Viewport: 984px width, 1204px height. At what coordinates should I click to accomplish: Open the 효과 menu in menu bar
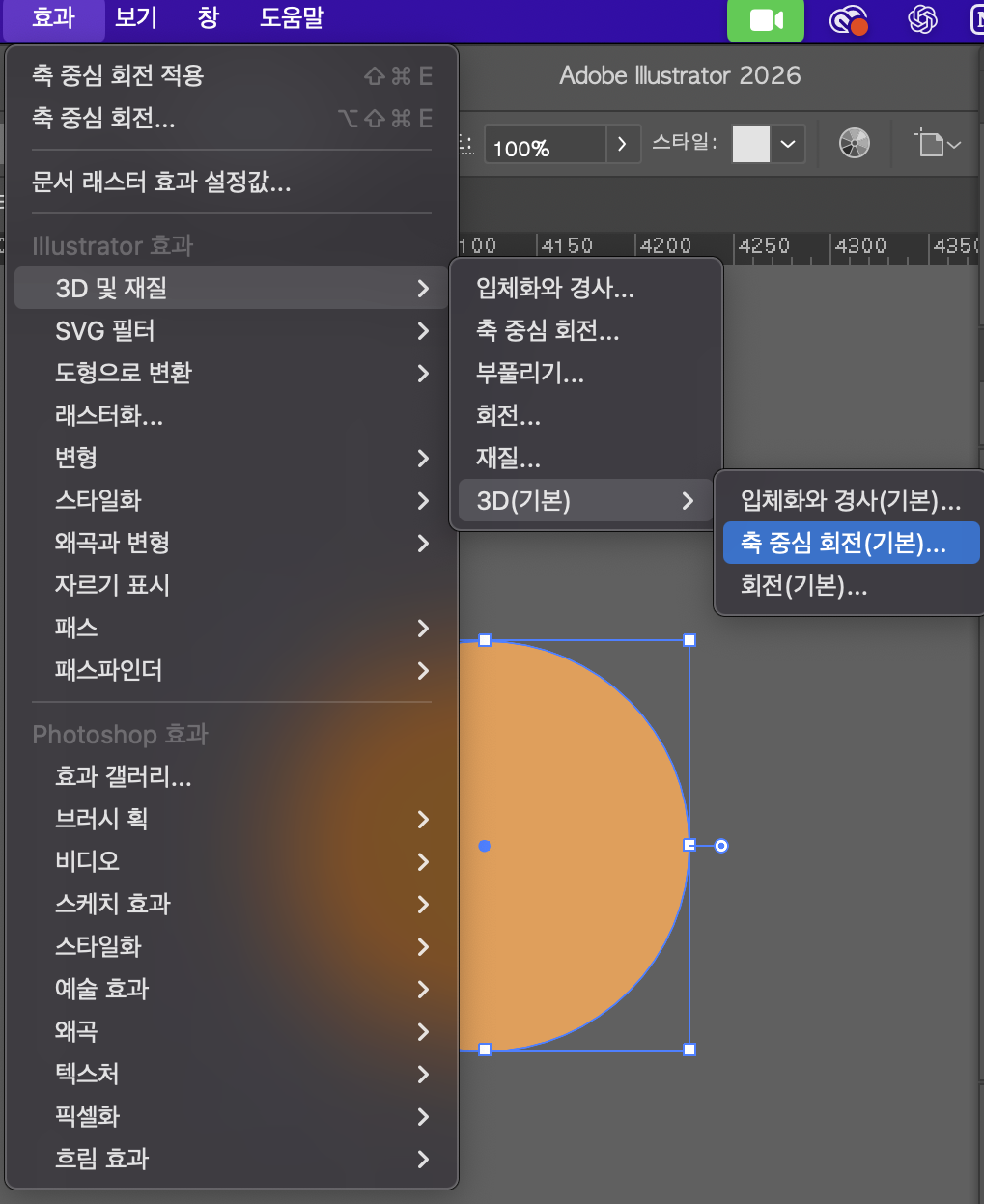[53, 18]
